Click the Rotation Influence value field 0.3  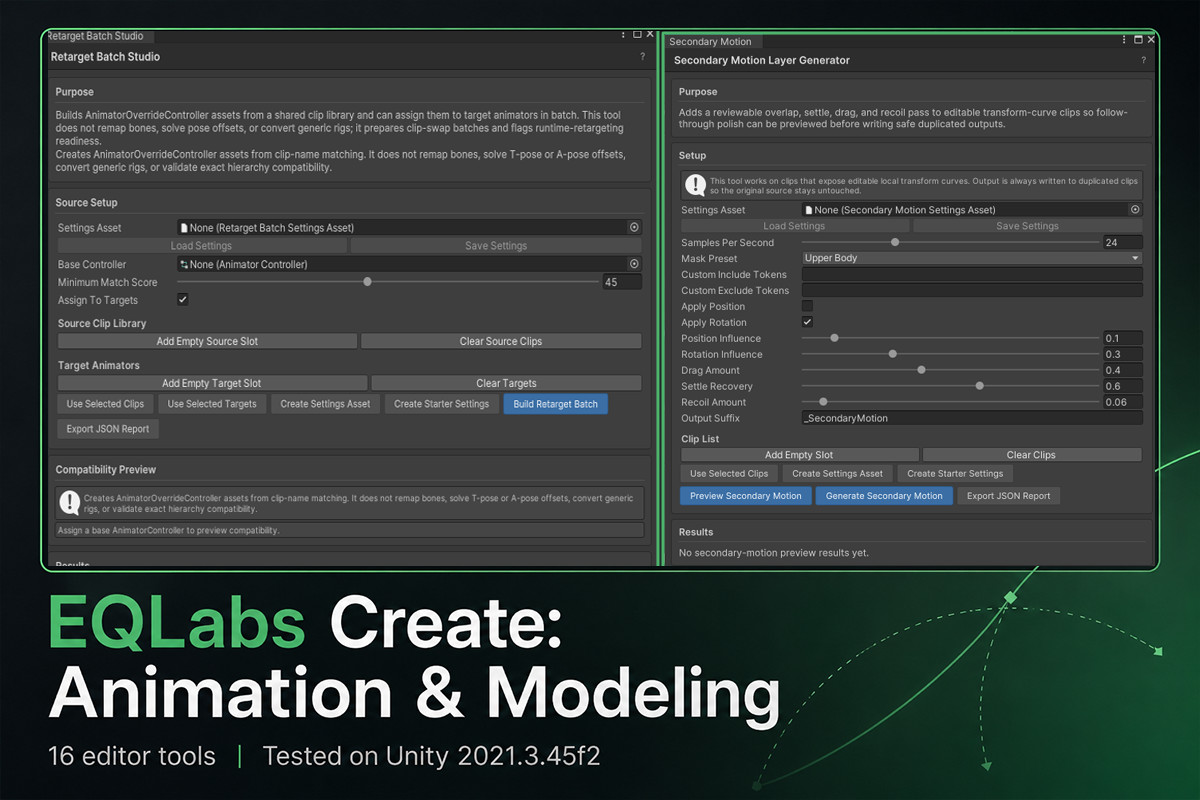[1123, 354]
